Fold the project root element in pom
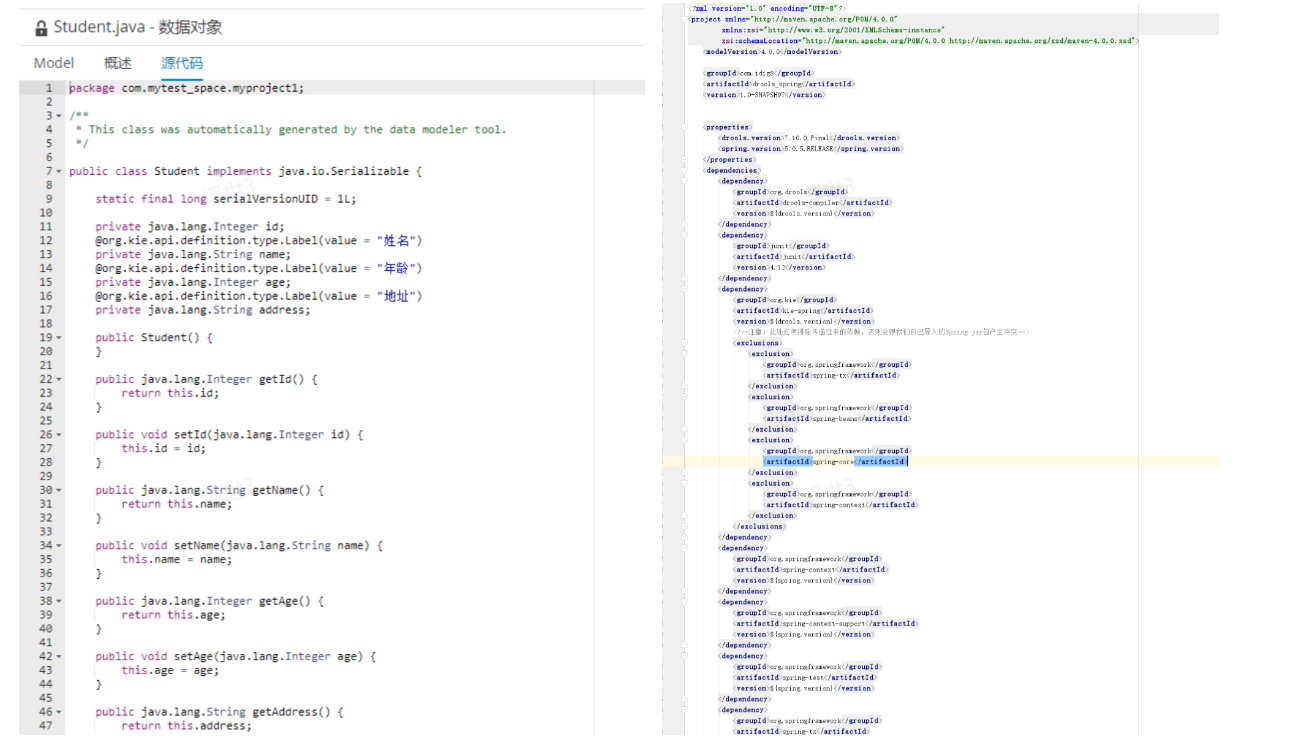1309x750 pixels. pos(685,19)
